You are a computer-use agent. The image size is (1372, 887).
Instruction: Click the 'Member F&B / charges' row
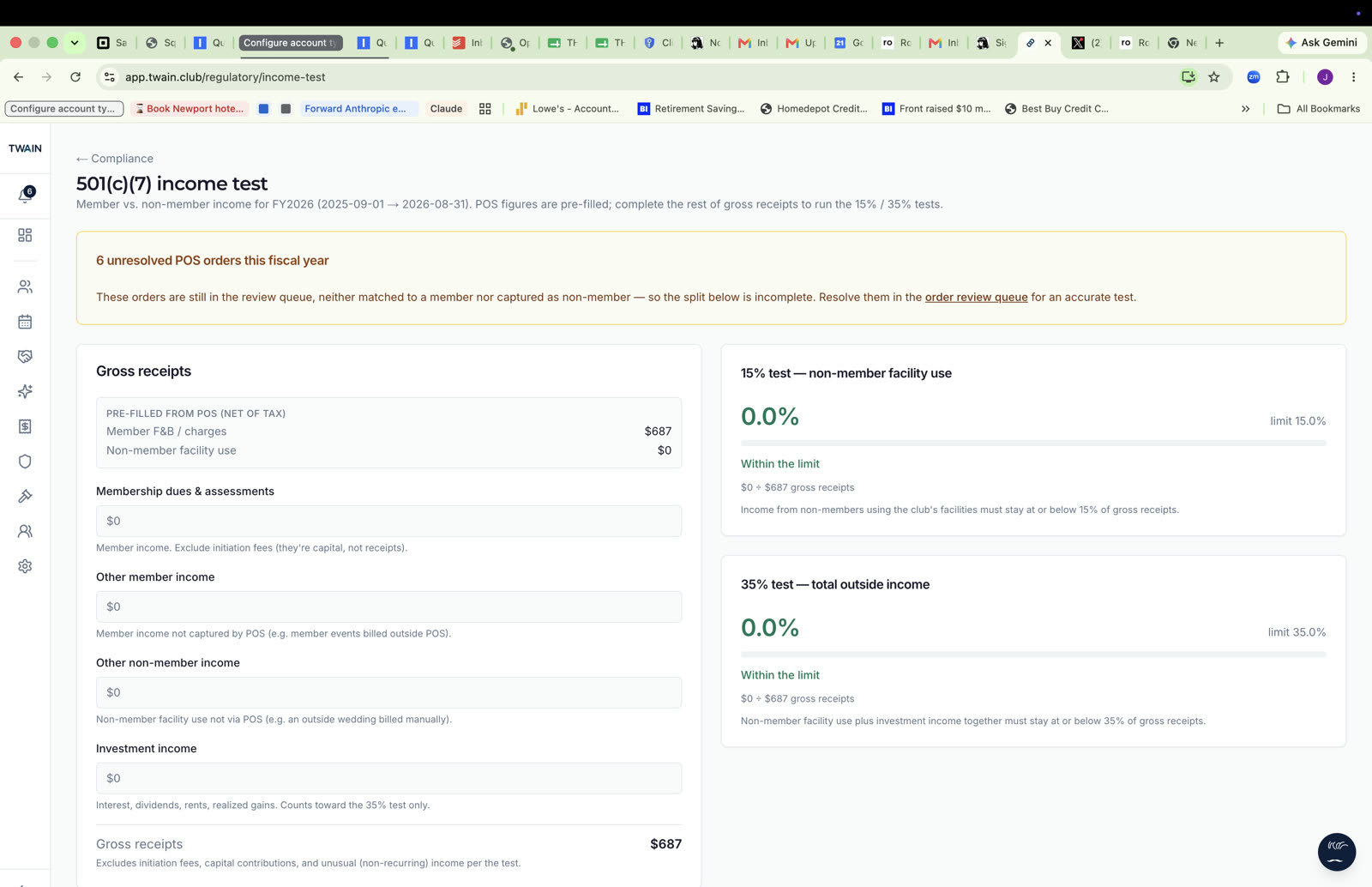click(388, 431)
